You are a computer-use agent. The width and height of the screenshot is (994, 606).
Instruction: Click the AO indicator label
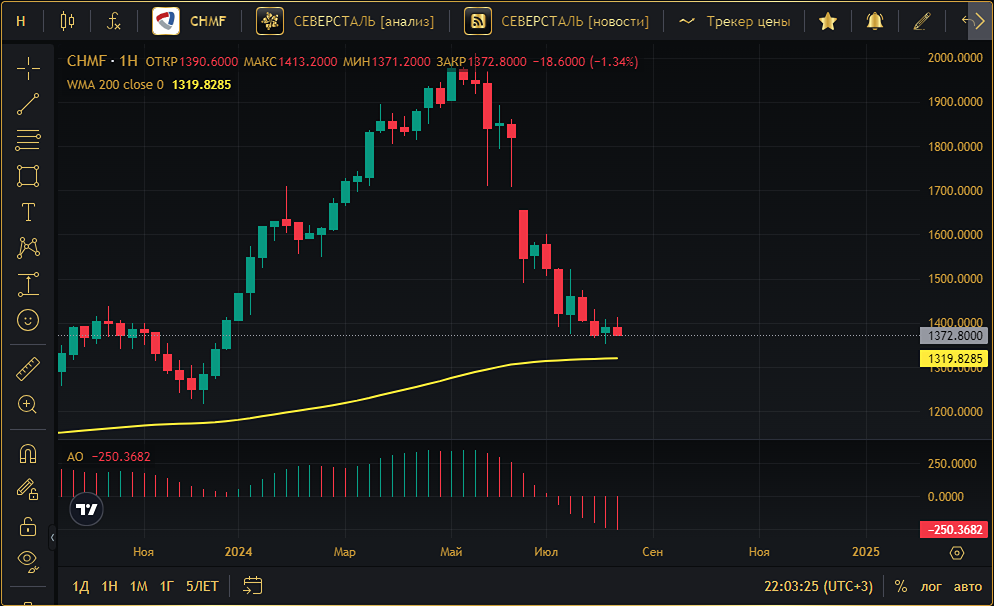(75, 456)
